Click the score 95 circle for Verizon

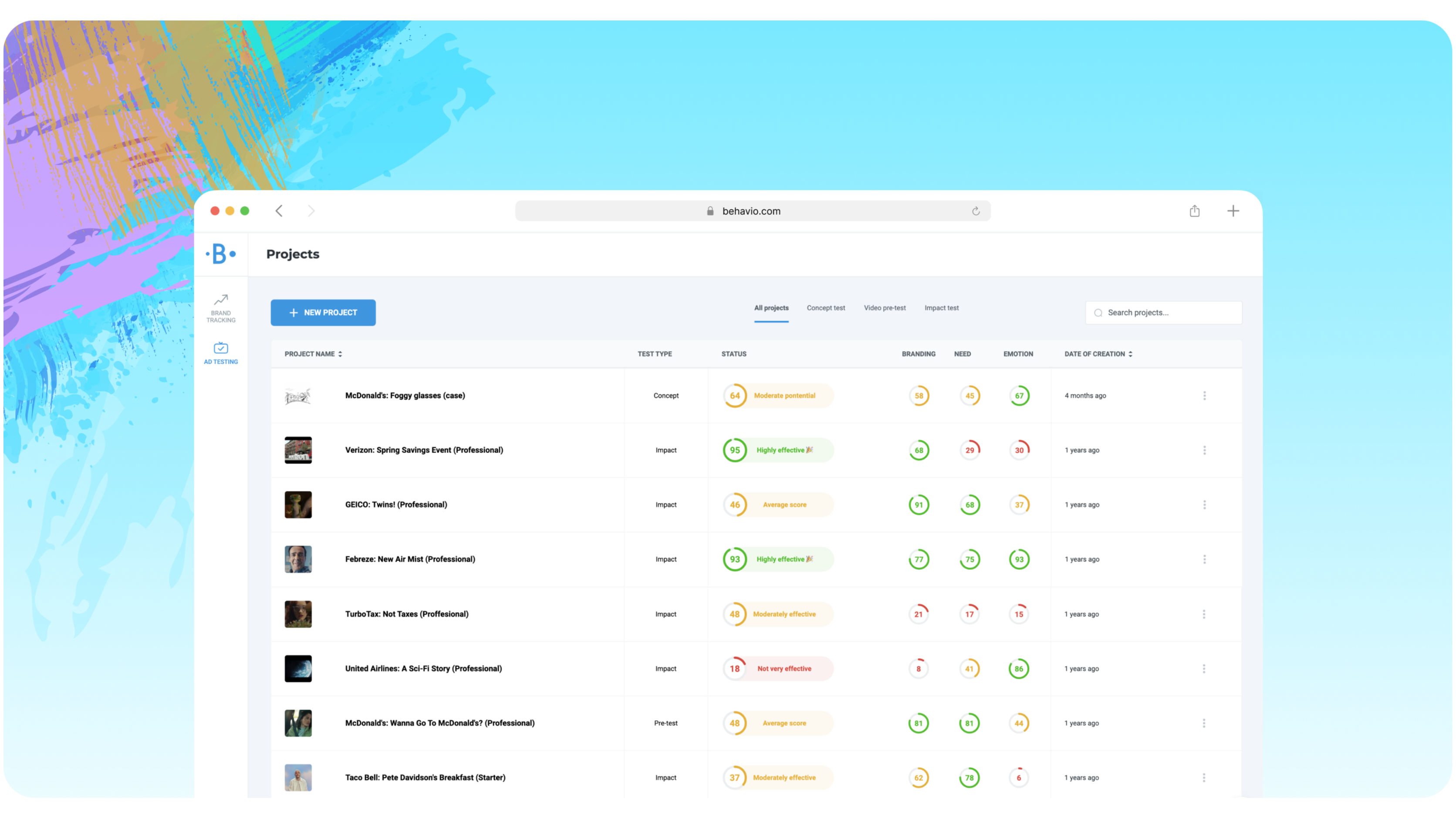coord(735,450)
